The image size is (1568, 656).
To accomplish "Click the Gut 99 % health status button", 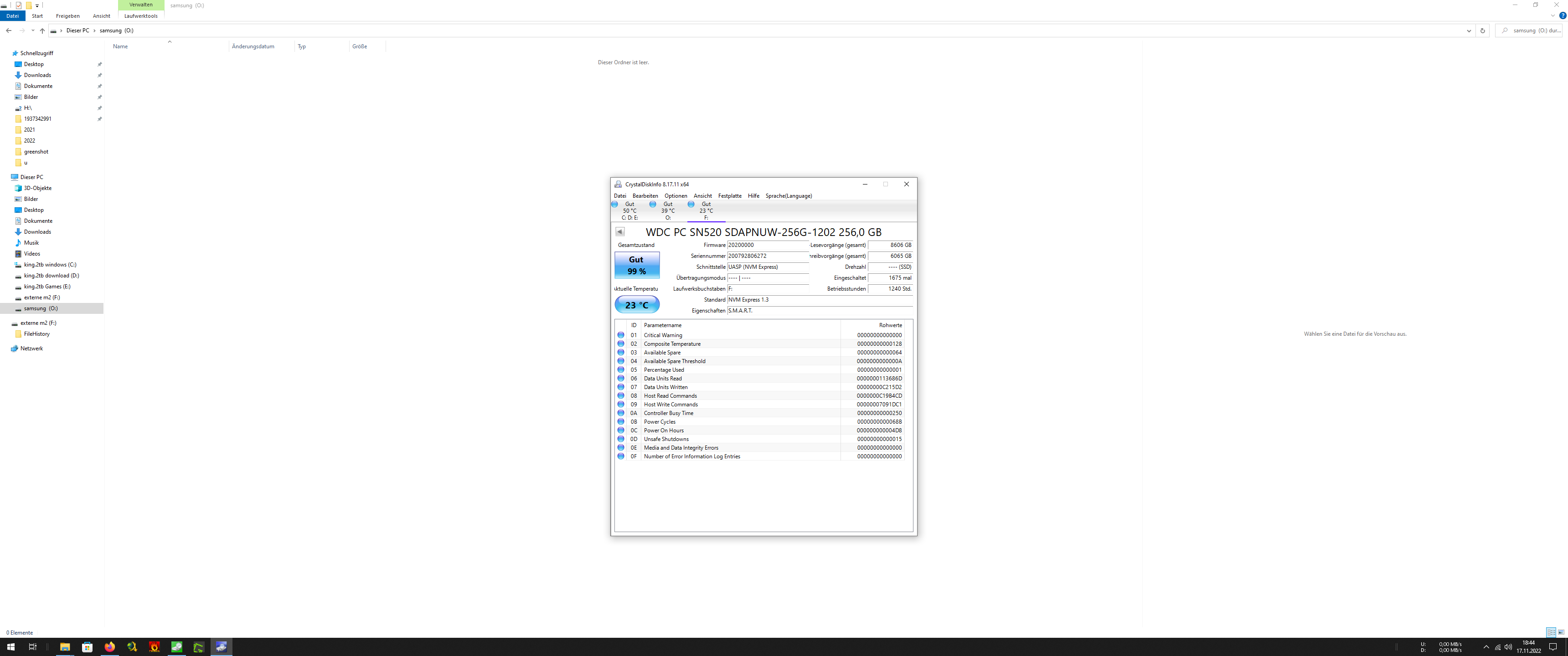I will coord(637,265).
